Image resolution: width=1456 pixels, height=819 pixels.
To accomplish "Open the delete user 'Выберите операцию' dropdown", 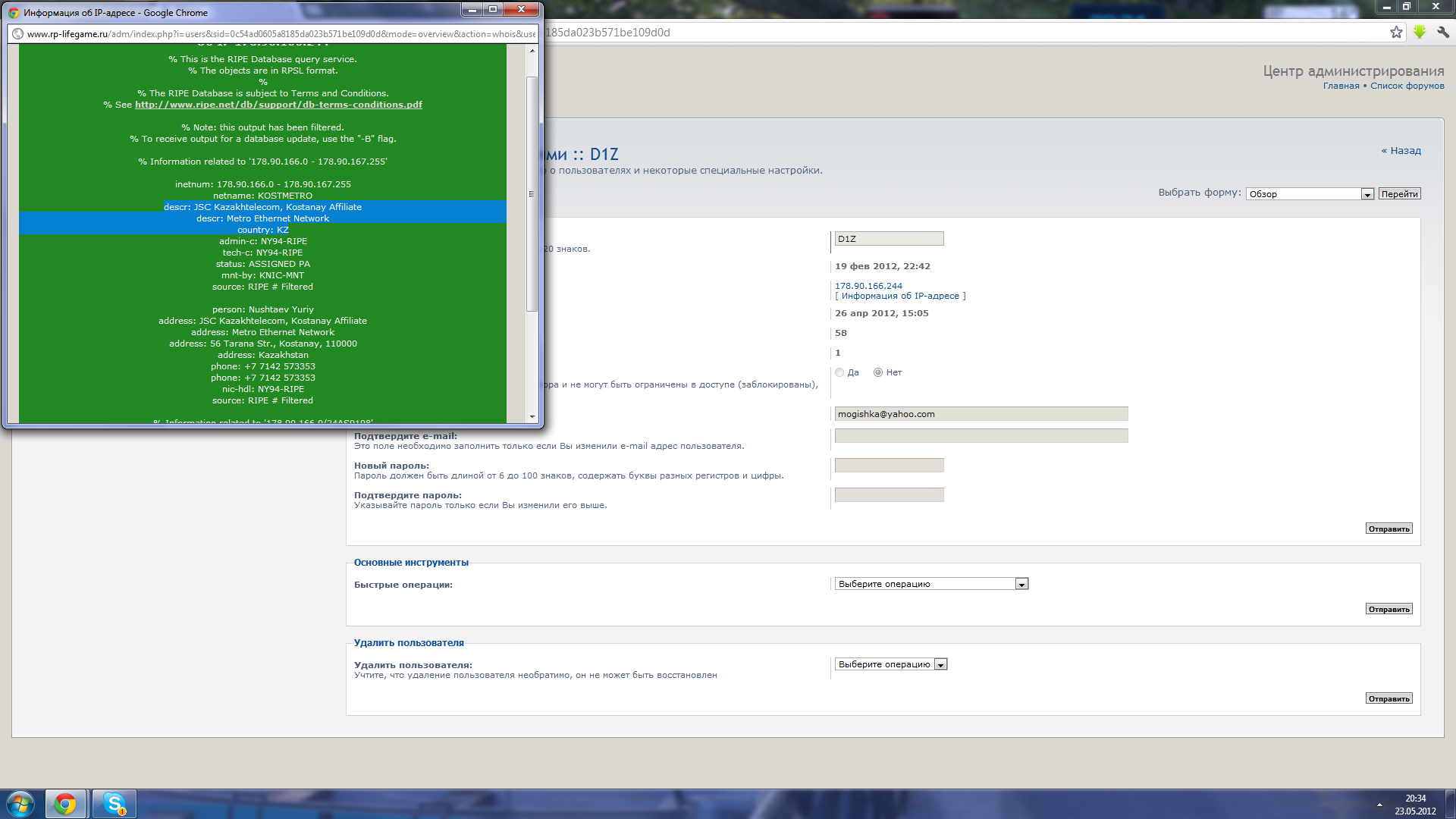I will [891, 664].
